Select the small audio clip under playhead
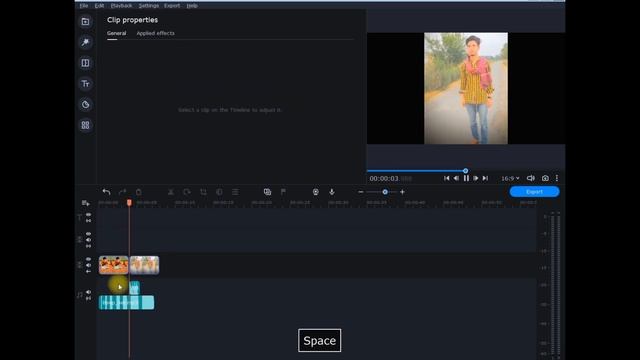This screenshot has height=360, width=640. pyautogui.click(x=134, y=288)
